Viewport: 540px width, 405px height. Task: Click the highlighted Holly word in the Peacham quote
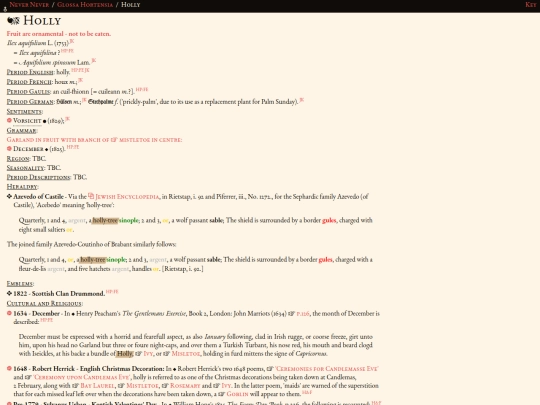(x=125, y=354)
